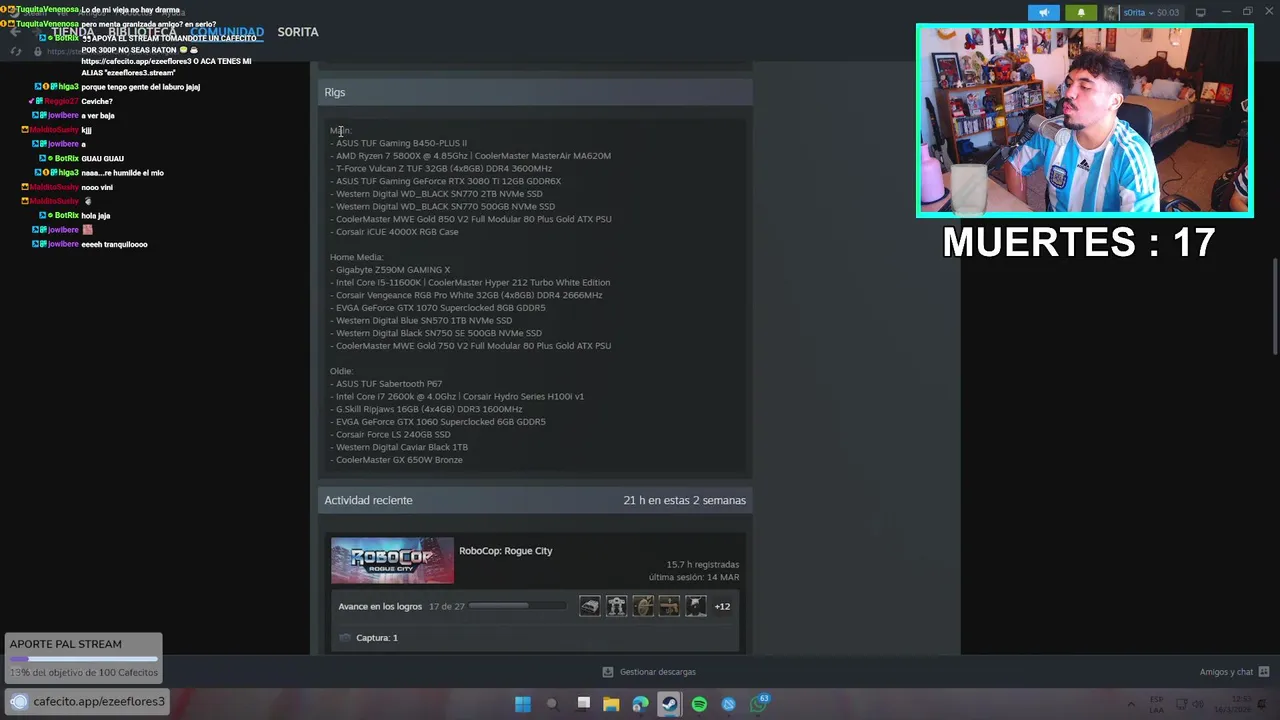The width and height of the screenshot is (1280, 720).
Task: Click the Steam page vertical scrollbar
Action: click(x=1274, y=306)
